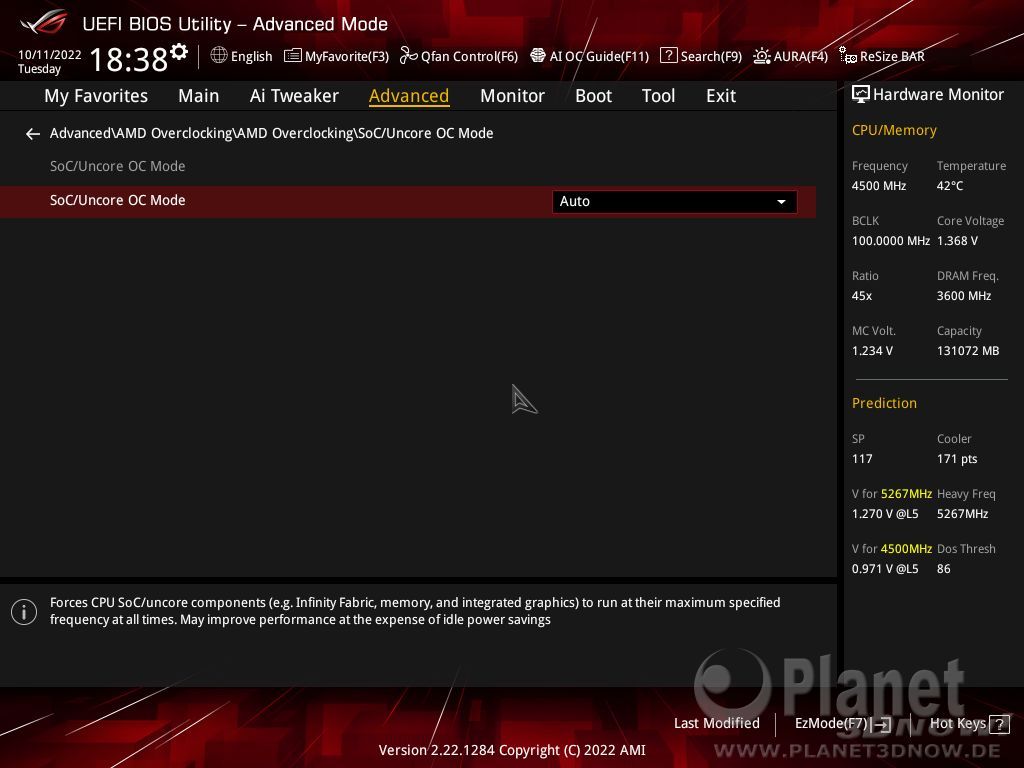Screen dimensions: 1024x768
Task: Click the 0.971 V @L5 value
Action: (885, 569)
